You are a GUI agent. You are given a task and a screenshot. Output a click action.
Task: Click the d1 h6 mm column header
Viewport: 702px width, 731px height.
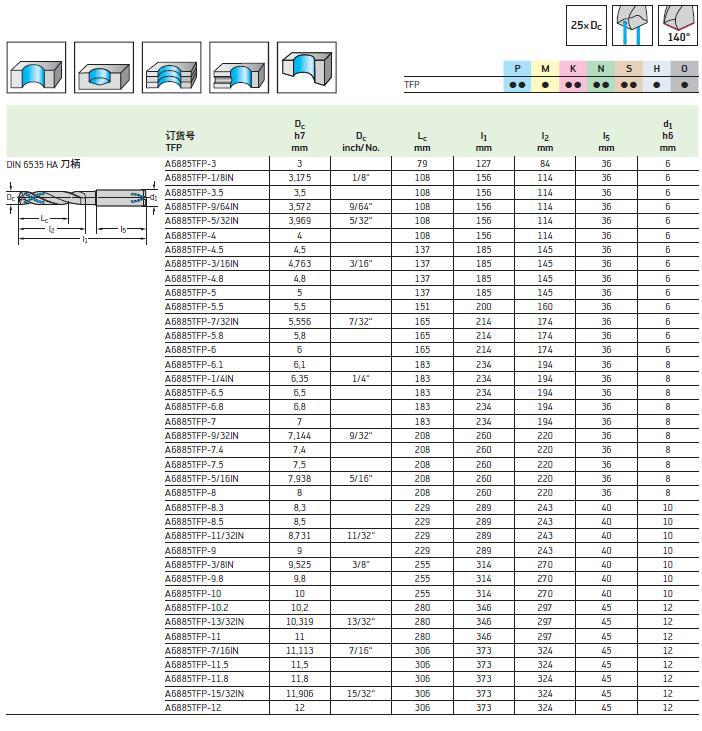pyautogui.click(x=668, y=136)
